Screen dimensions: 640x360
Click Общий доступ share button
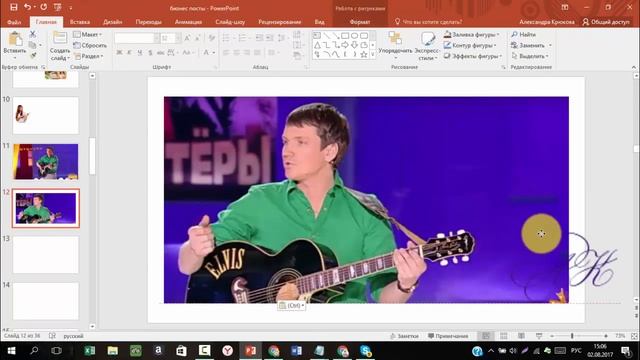606,22
